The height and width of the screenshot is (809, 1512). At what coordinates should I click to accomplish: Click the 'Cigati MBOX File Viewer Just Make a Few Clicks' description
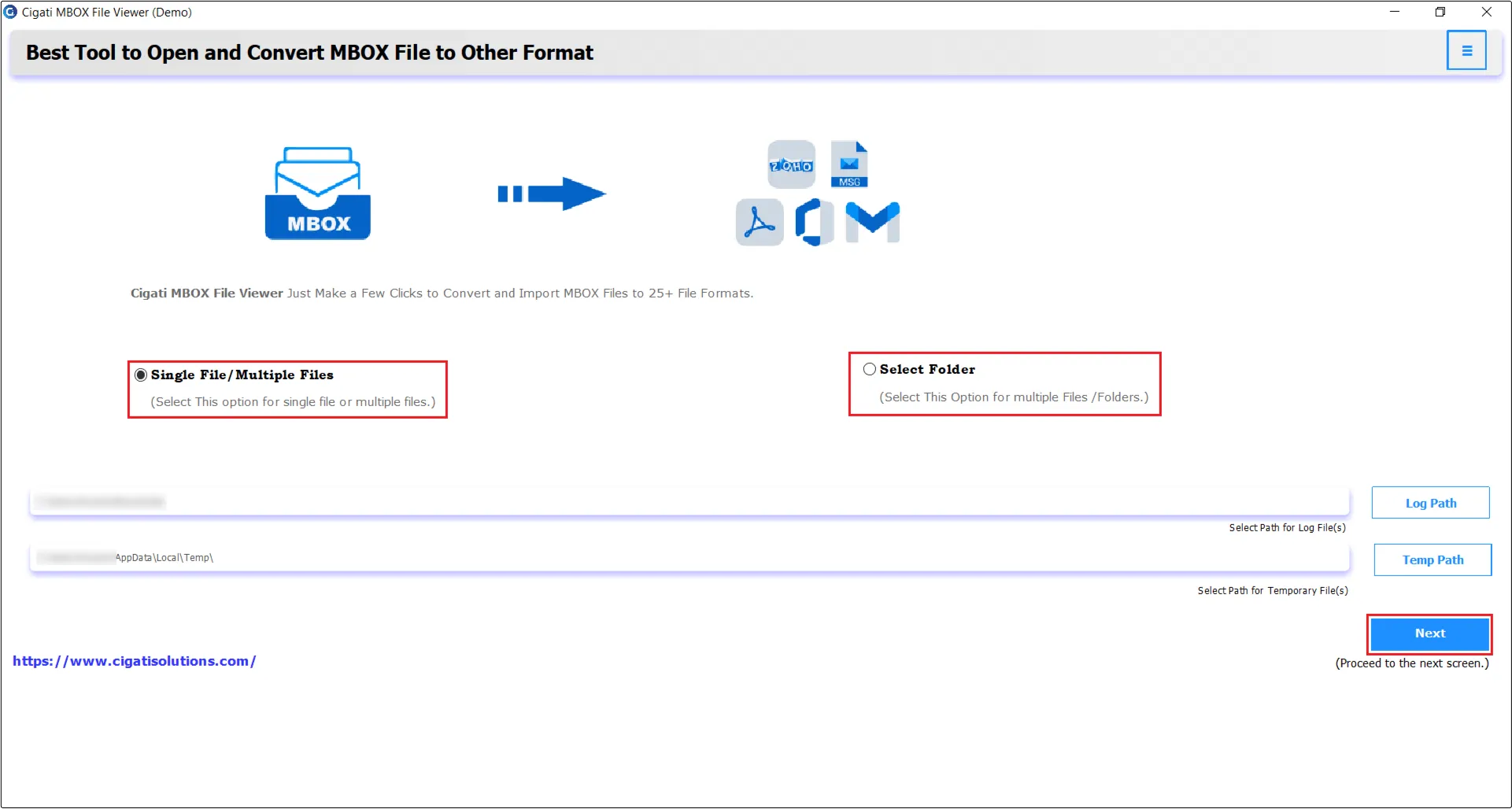442,294
